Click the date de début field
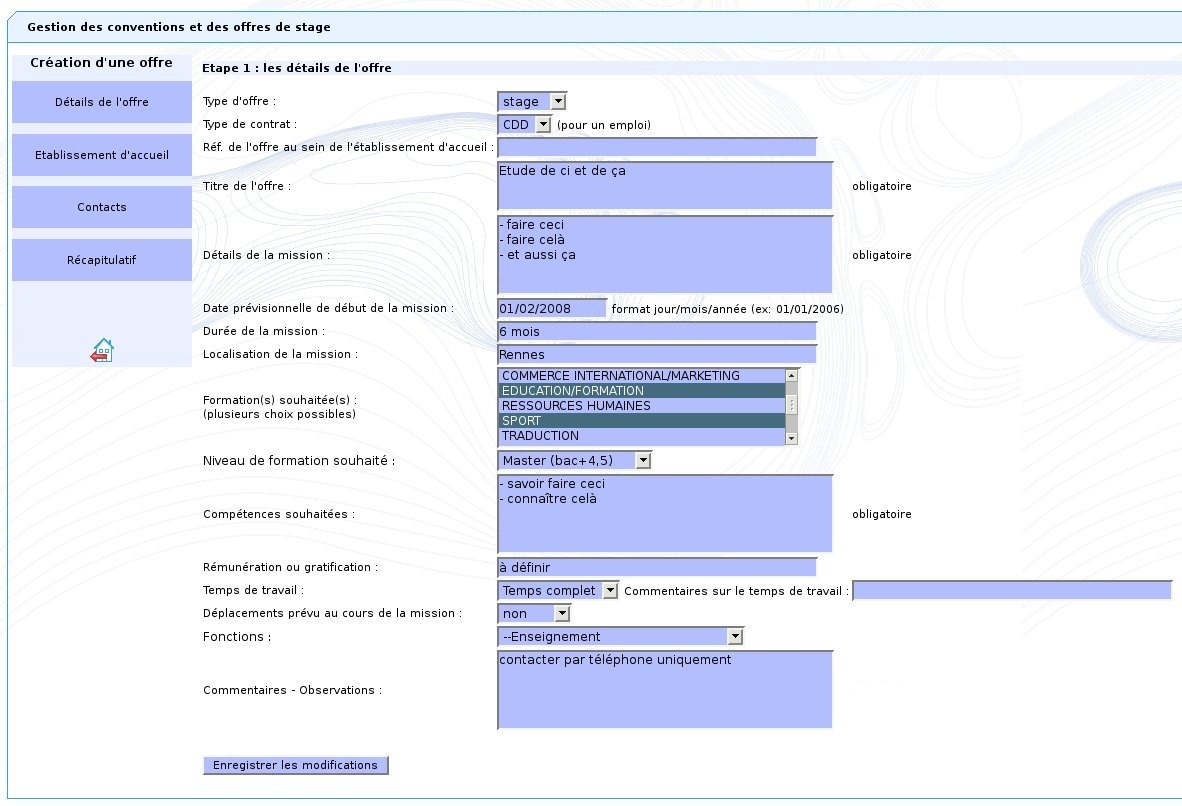The image size is (1182, 806). [x=552, y=308]
